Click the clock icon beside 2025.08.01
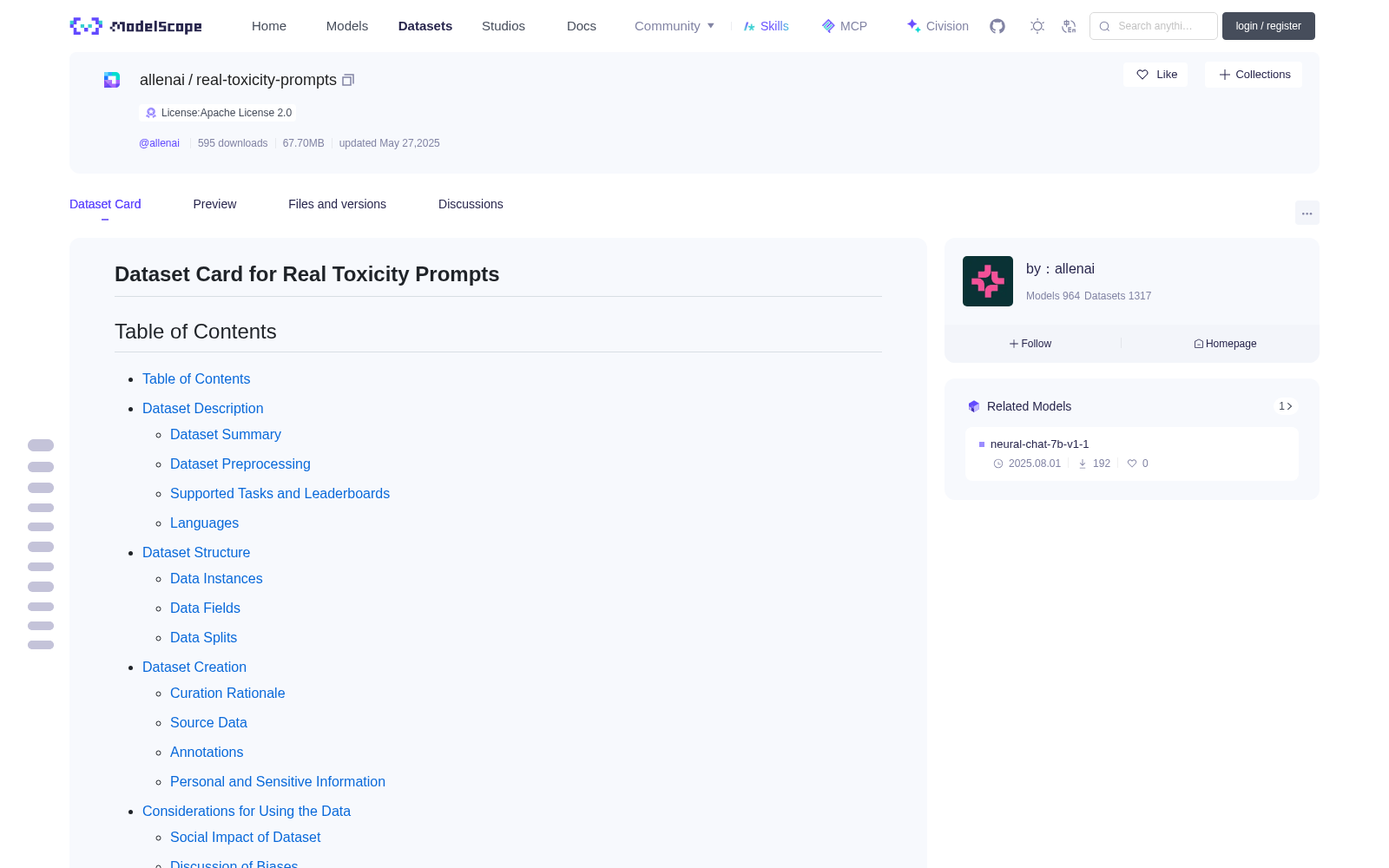Image resolution: width=1389 pixels, height=868 pixels. click(998, 464)
